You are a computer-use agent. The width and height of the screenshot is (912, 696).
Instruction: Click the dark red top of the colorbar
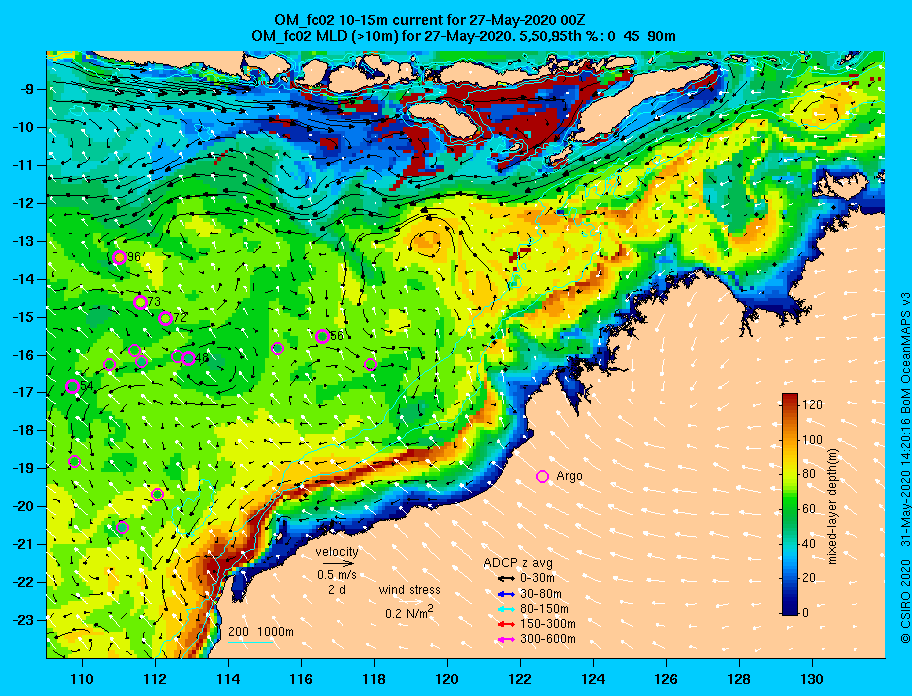coord(790,398)
